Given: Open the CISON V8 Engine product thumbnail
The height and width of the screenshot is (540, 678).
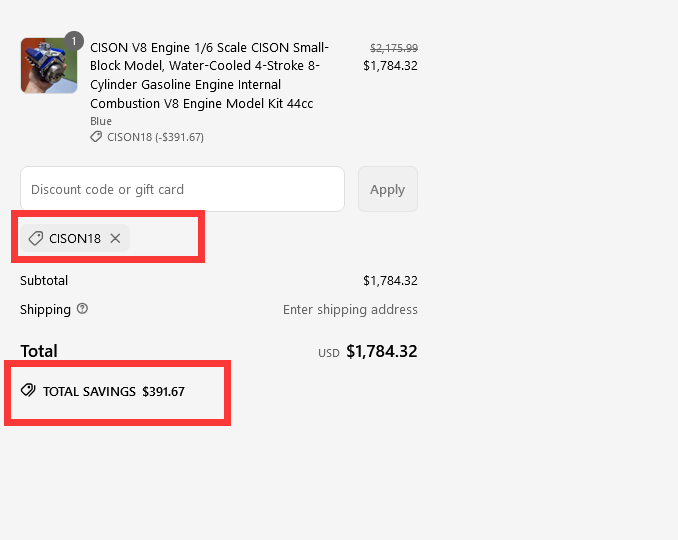Looking at the screenshot, I should point(48,67).
